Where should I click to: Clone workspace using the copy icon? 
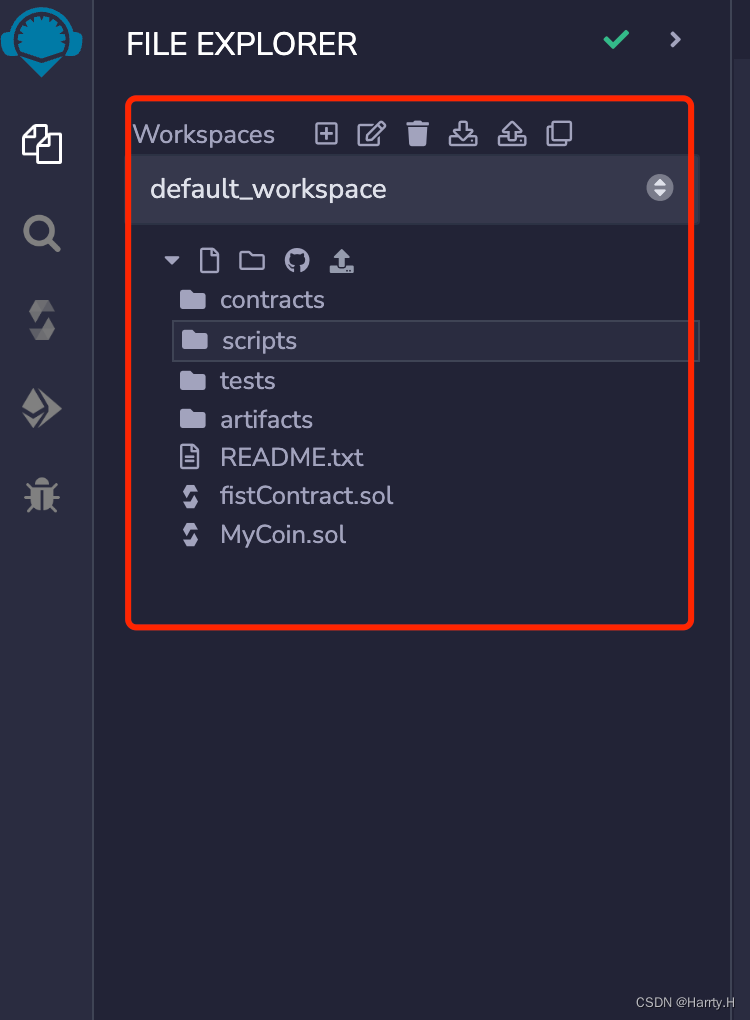559,133
